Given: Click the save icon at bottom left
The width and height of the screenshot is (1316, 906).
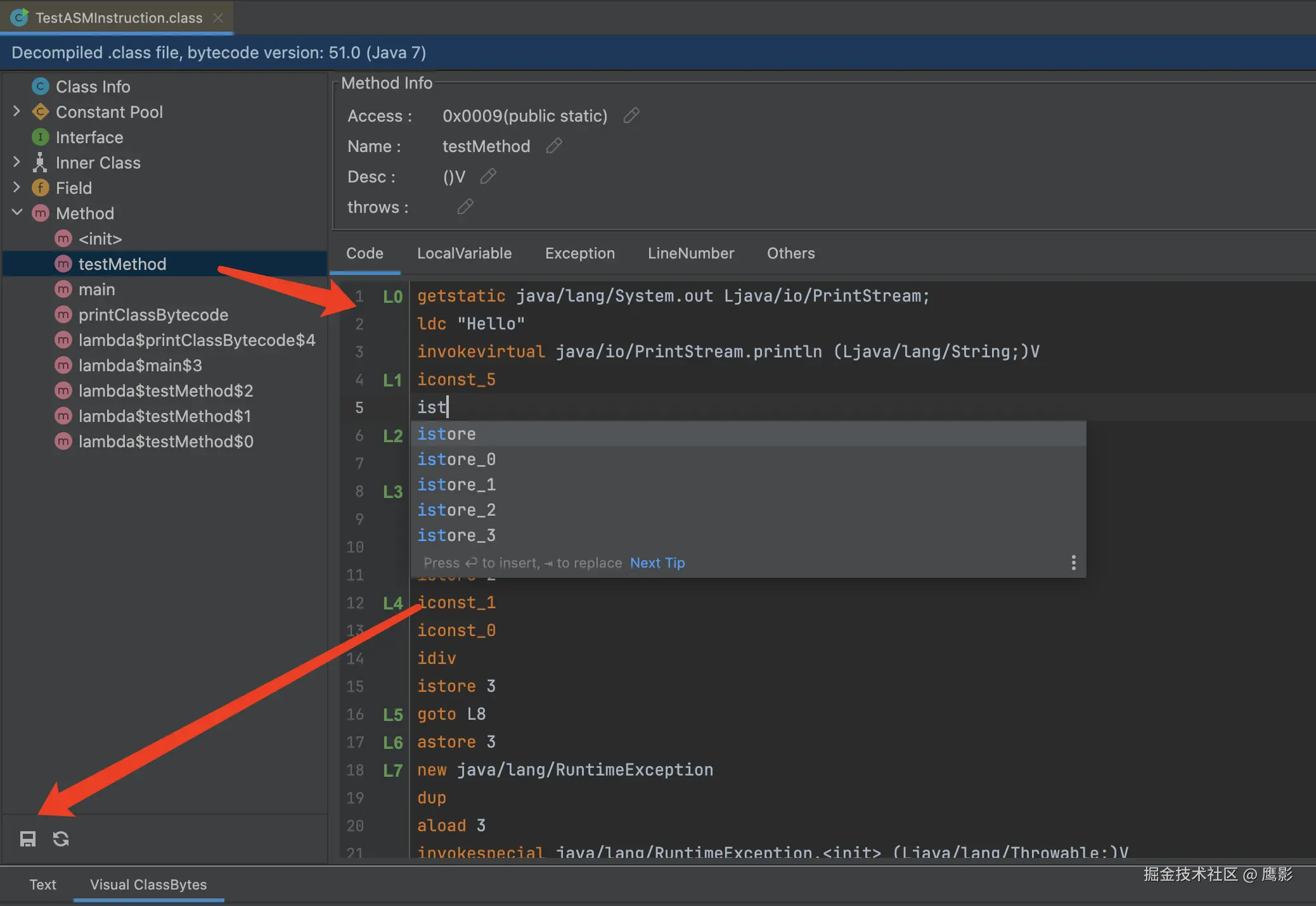Looking at the screenshot, I should 28,839.
